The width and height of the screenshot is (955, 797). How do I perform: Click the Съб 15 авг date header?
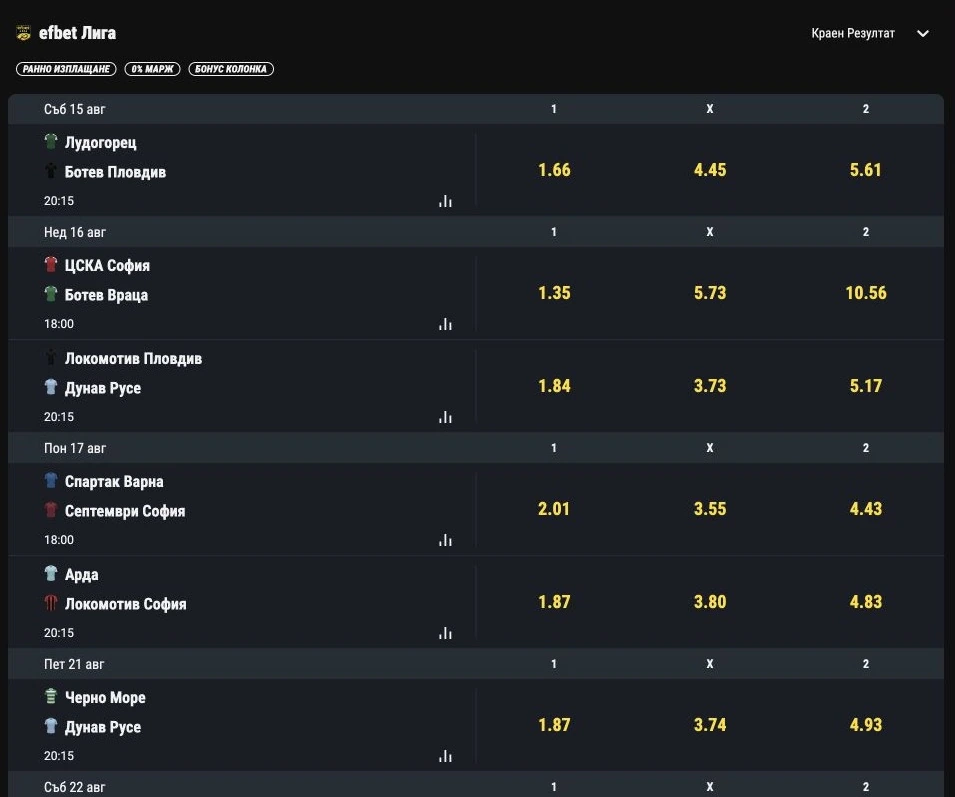[74, 110]
